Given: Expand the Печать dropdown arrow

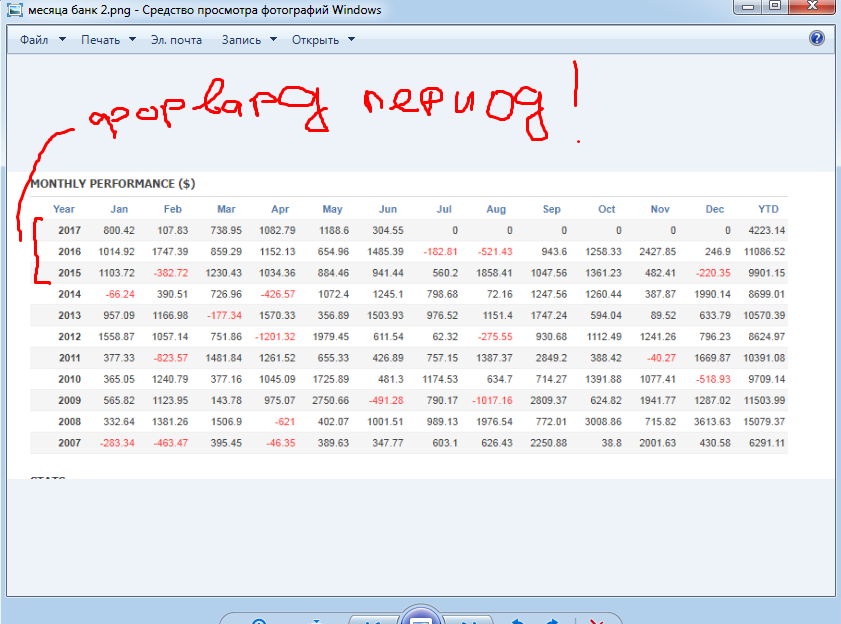Looking at the screenshot, I should click(132, 39).
